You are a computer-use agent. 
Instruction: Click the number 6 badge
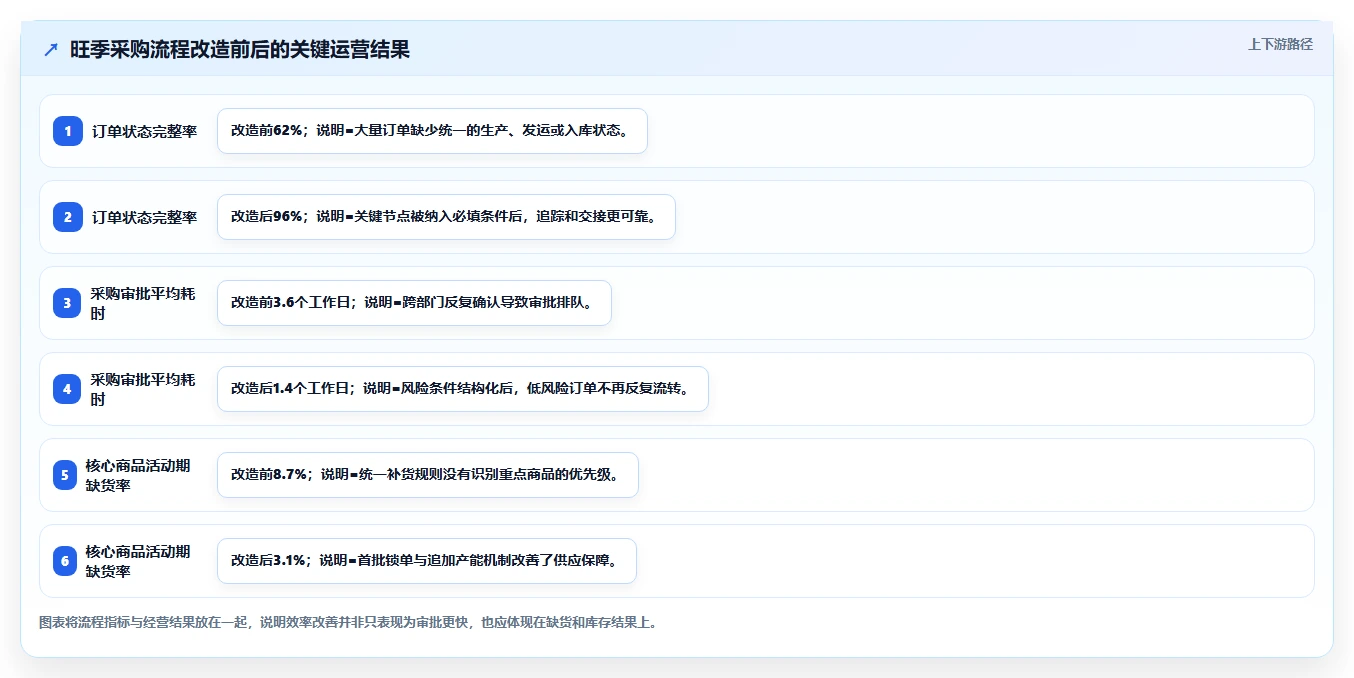(x=65, y=561)
